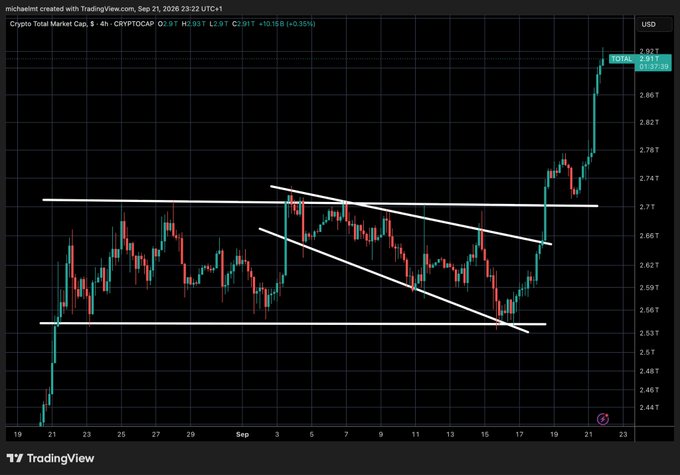Click the 2.53 T price axis label
Image resolution: width=680 pixels, height=475 pixels.
(x=649, y=333)
